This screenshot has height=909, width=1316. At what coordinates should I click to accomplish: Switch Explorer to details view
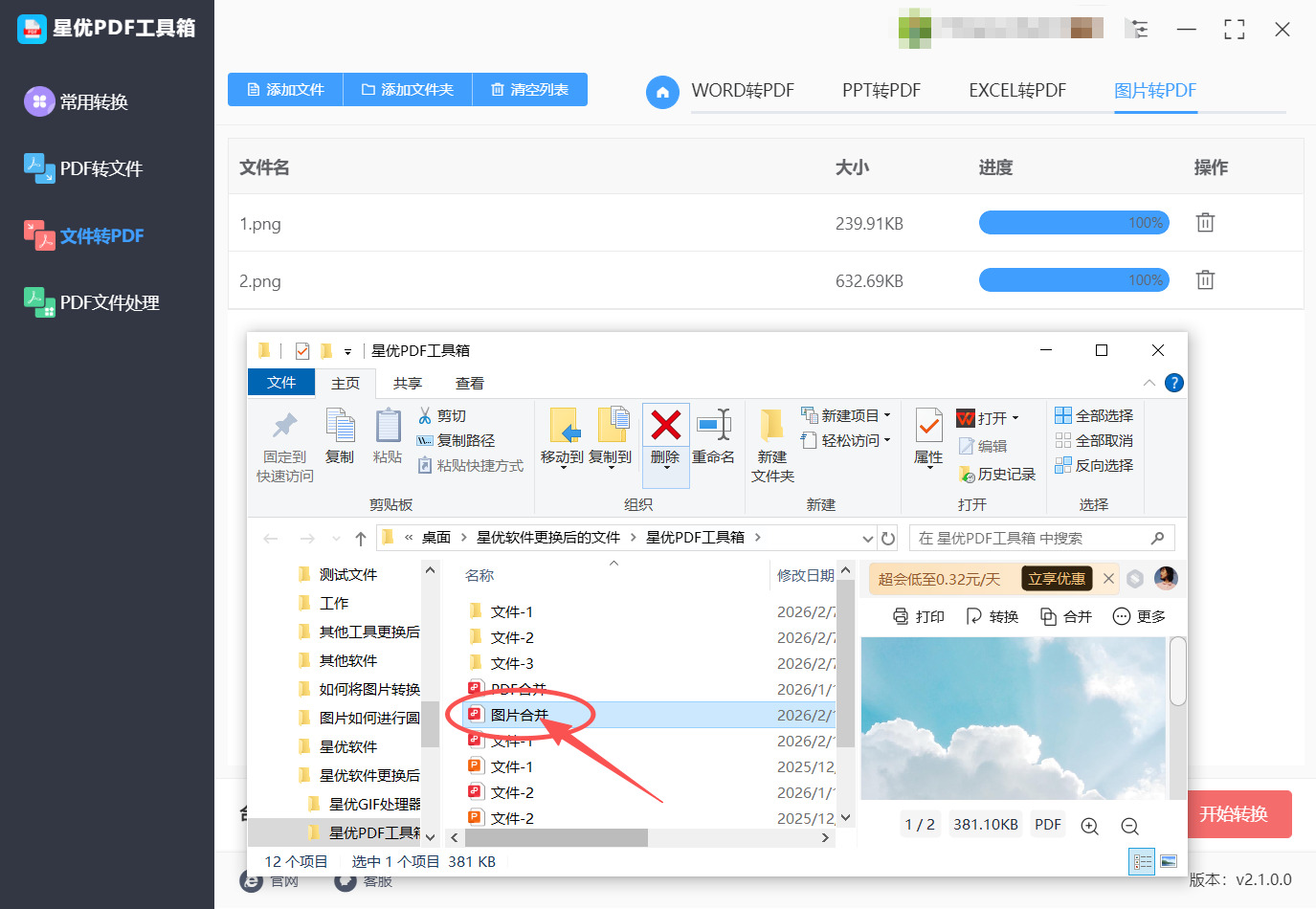point(1143,862)
